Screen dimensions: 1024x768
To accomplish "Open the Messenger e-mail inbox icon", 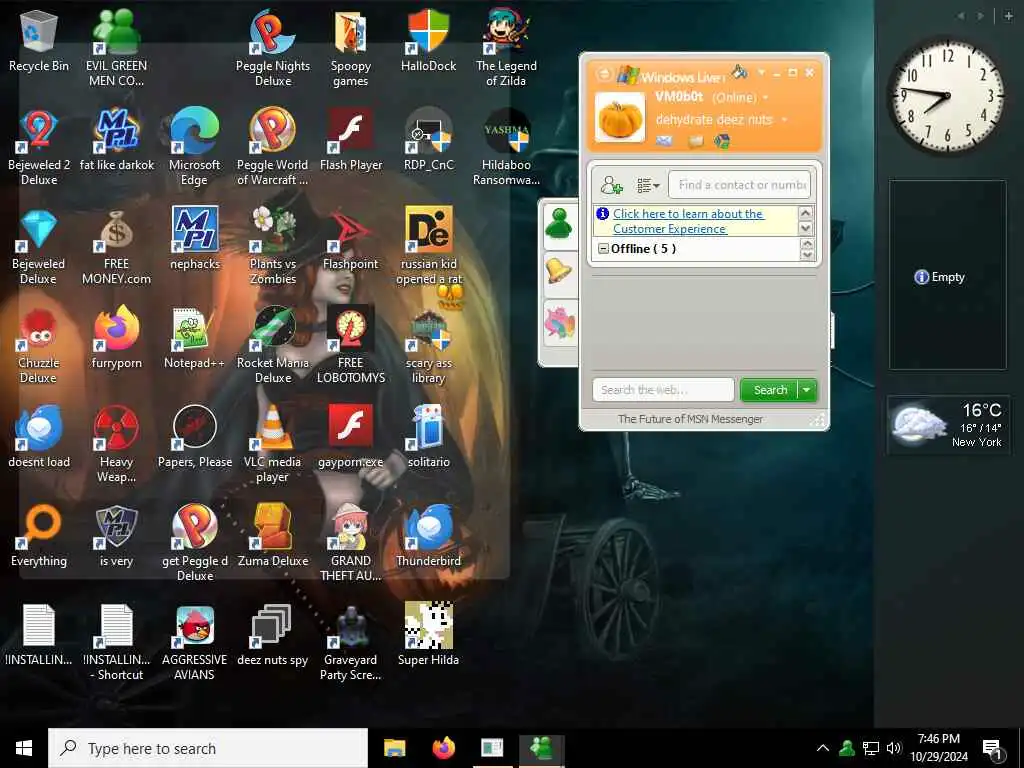I will 664,141.
